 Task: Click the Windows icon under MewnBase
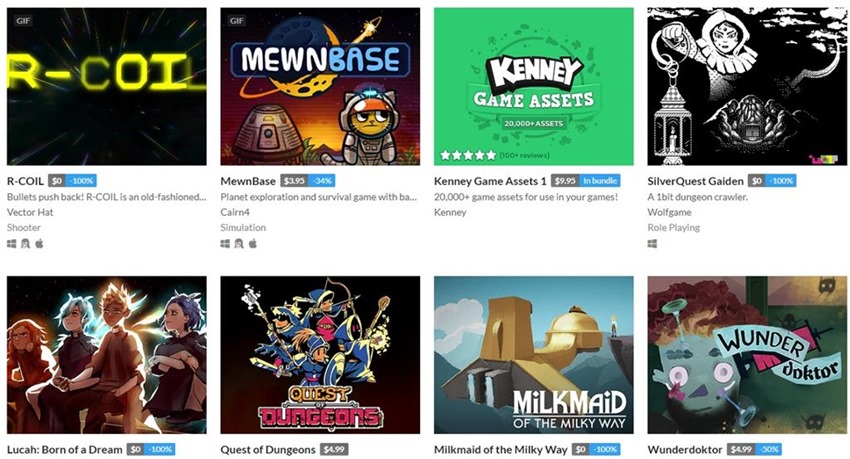click(225, 244)
